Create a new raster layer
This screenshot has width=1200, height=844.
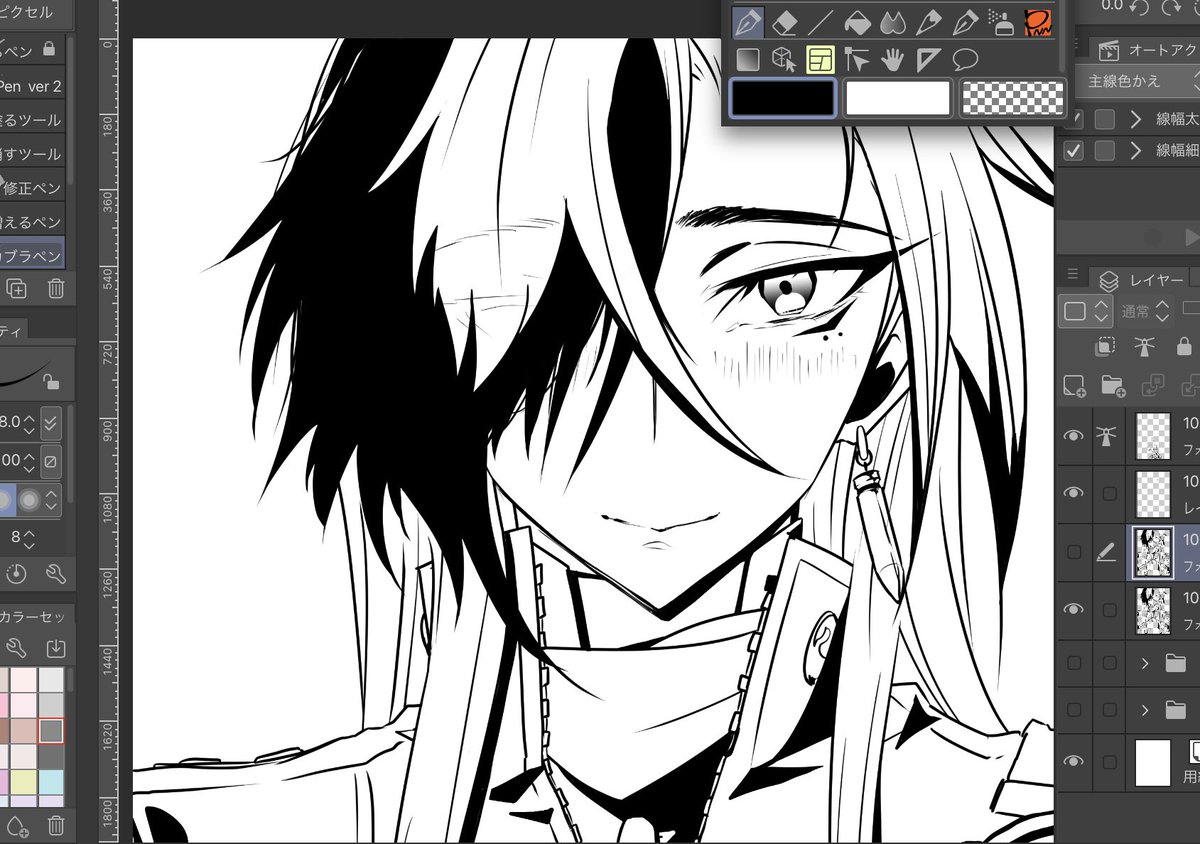click(x=1074, y=385)
